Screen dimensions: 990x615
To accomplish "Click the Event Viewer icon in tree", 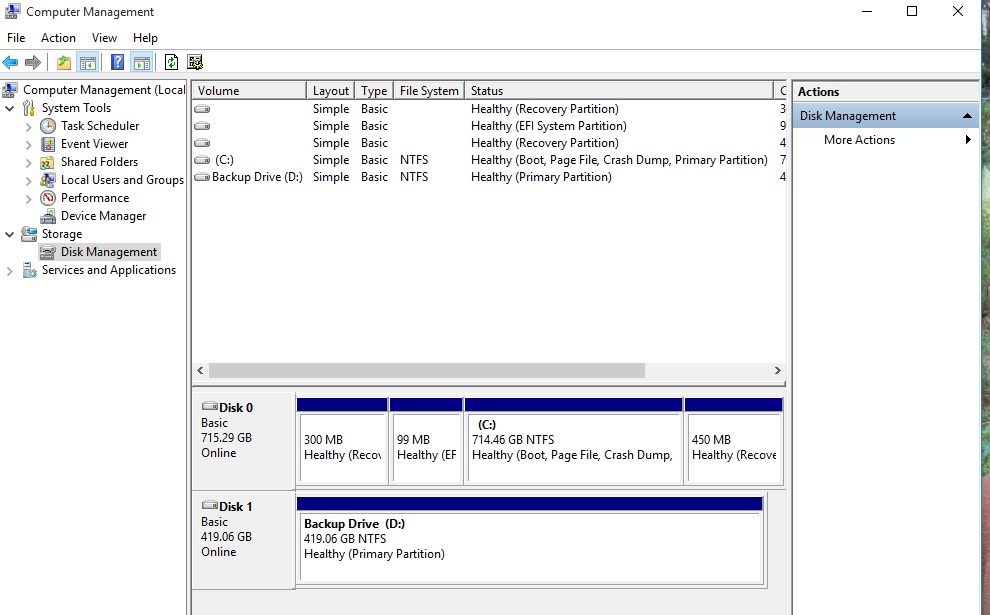I will click(48, 144).
